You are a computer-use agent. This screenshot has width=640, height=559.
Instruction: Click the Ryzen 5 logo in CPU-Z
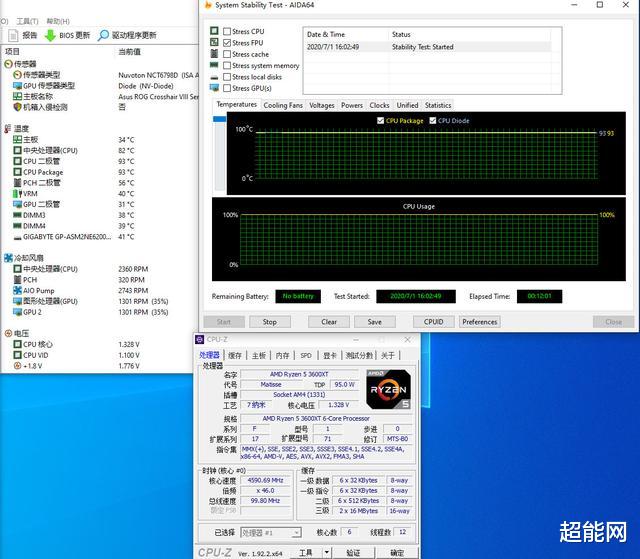[388, 389]
